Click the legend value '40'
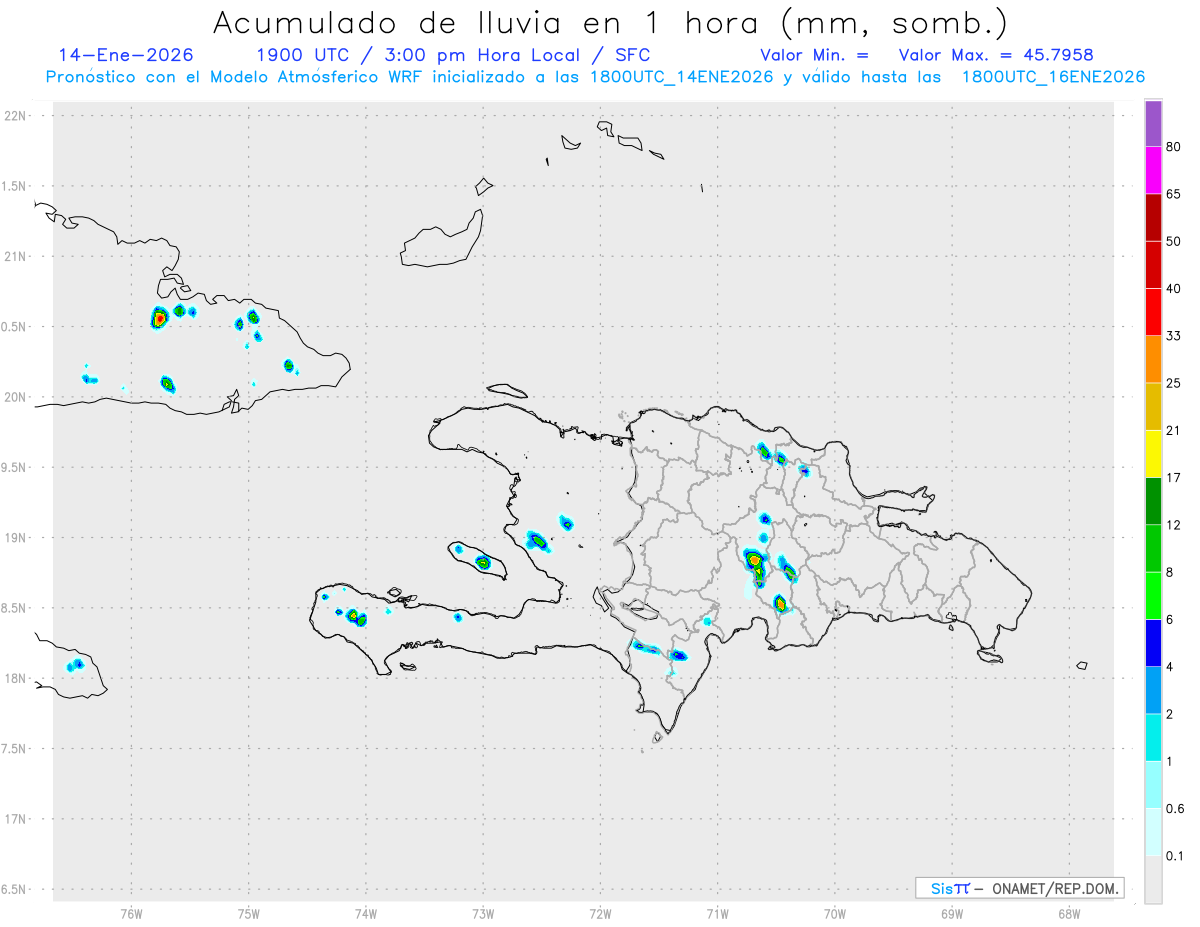 1174,289
